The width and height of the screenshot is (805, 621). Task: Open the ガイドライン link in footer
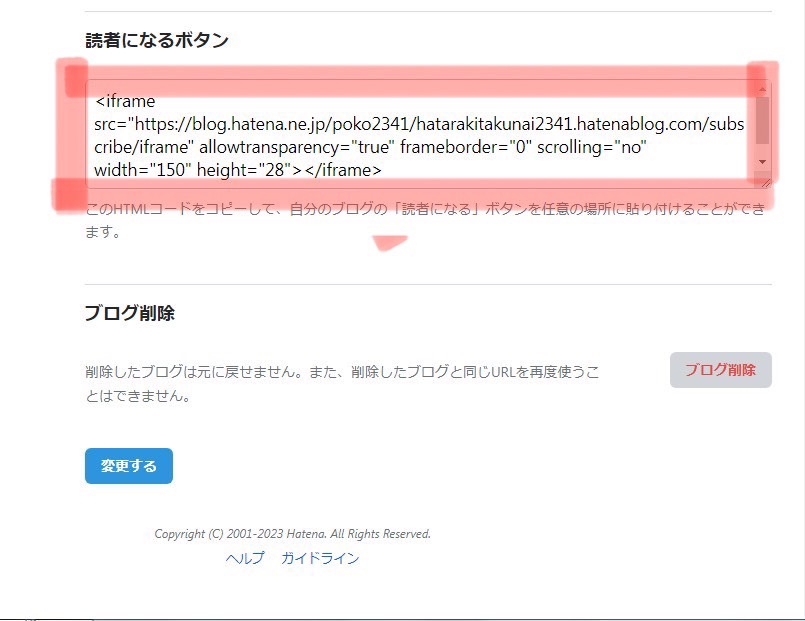(320, 558)
